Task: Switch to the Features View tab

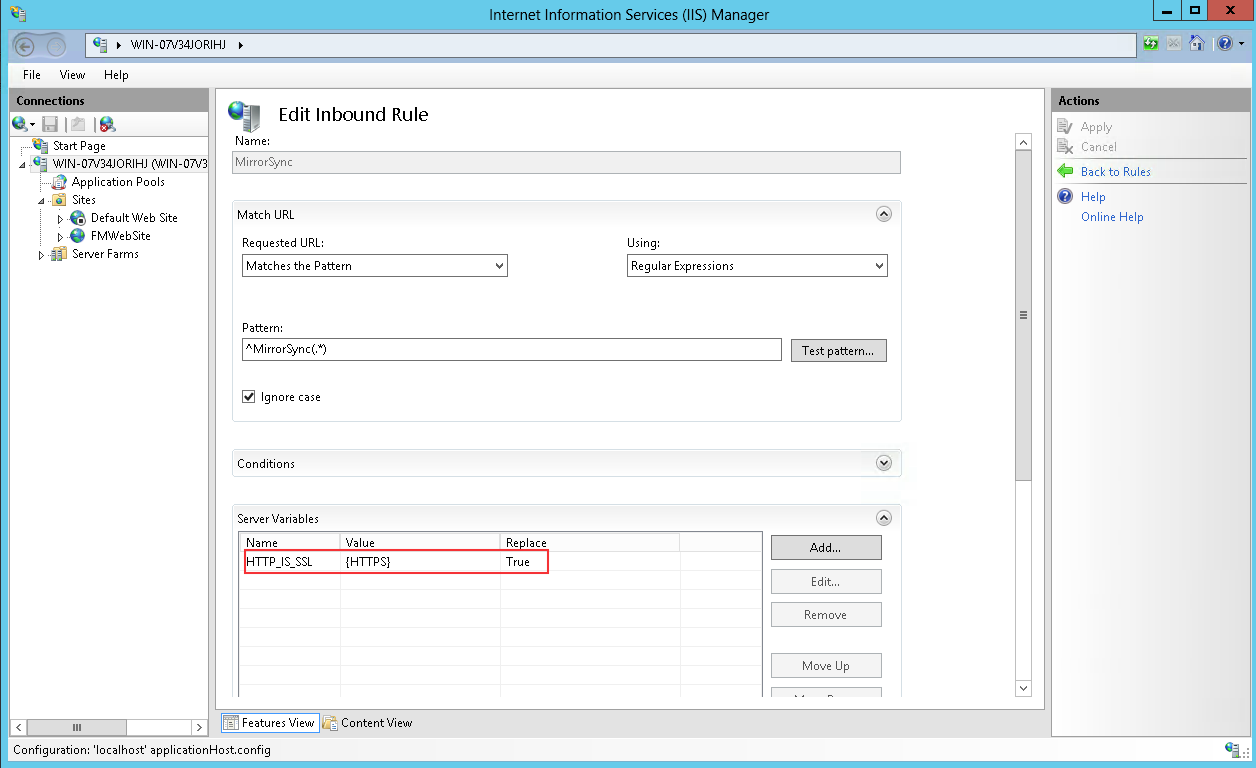Action: point(269,723)
